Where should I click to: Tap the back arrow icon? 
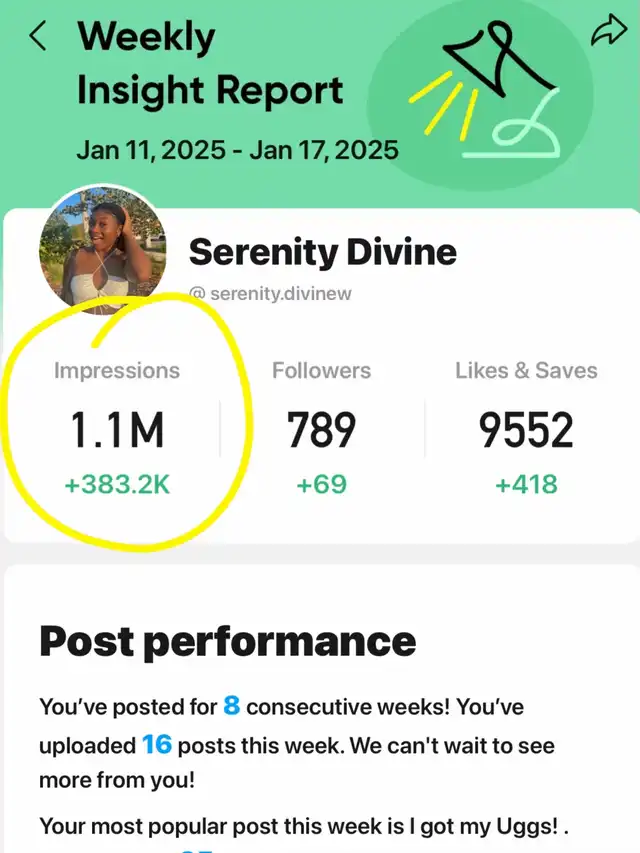coord(38,37)
